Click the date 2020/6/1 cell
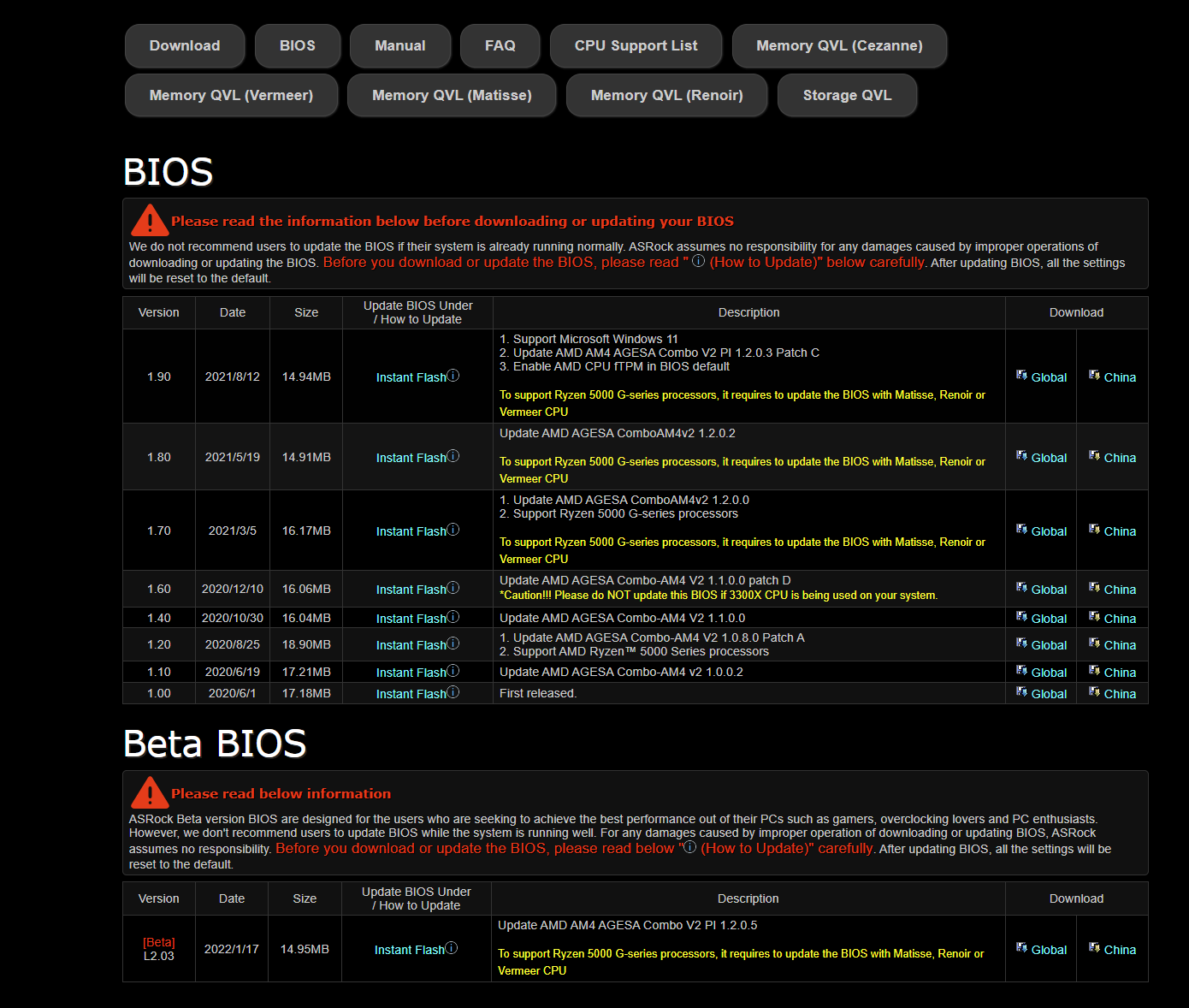The image size is (1189, 1008). (x=233, y=693)
